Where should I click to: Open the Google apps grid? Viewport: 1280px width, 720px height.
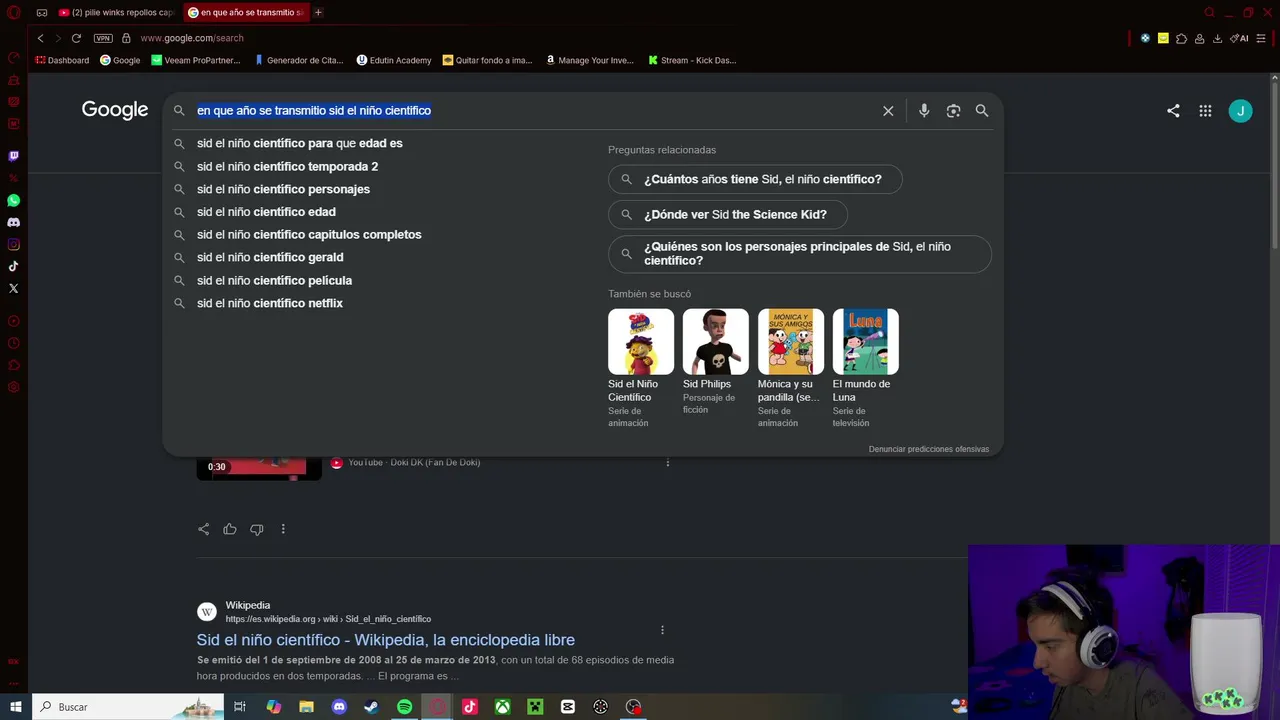pos(1205,111)
